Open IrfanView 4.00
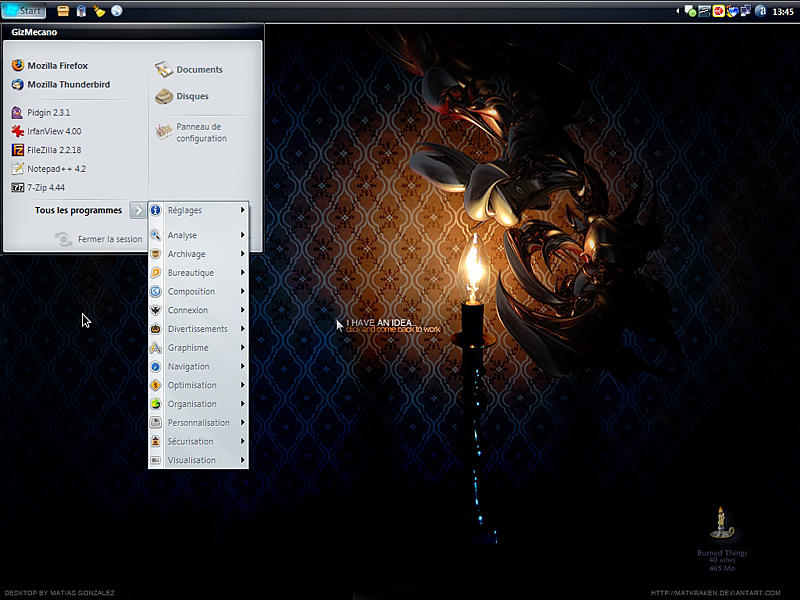The height and width of the screenshot is (600, 800). [46, 131]
